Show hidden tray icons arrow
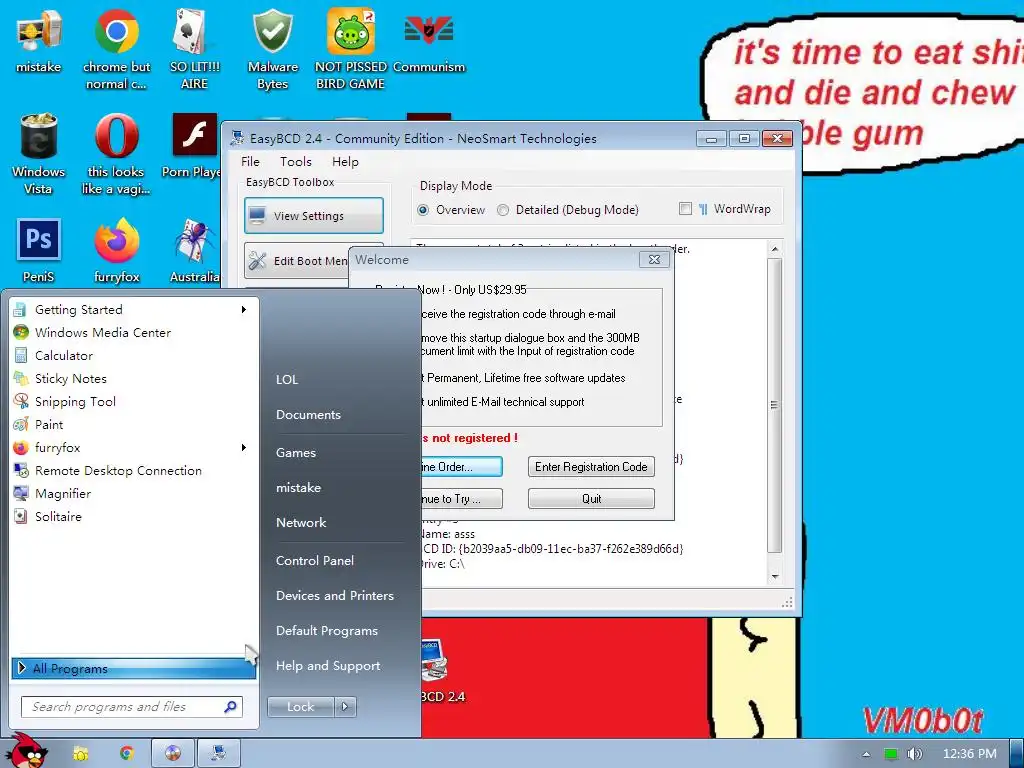The width and height of the screenshot is (1024, 768). (x=867, y=754)
